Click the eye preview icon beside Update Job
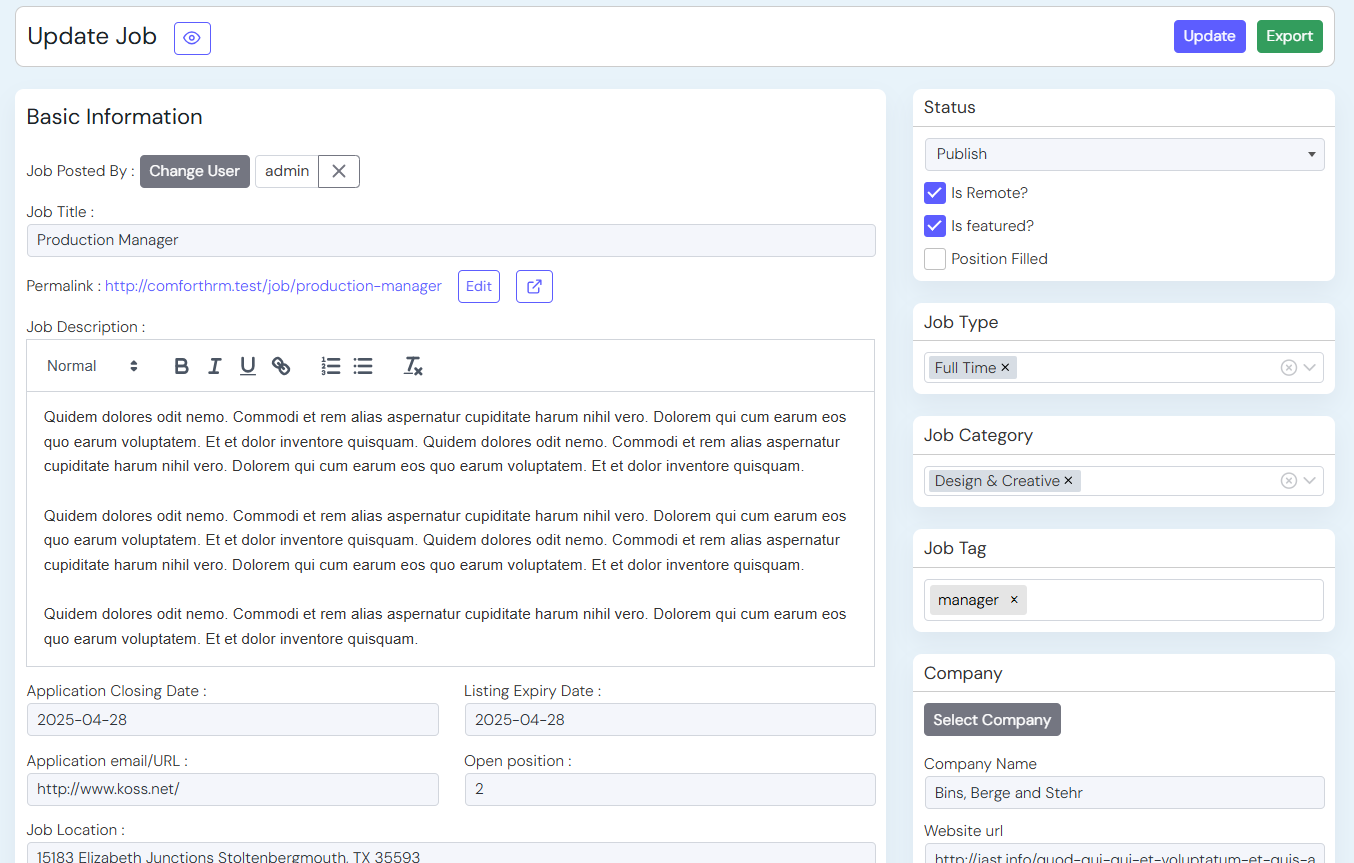The height and width of the screenshot is (863, 1354). [x=192, y=38]
